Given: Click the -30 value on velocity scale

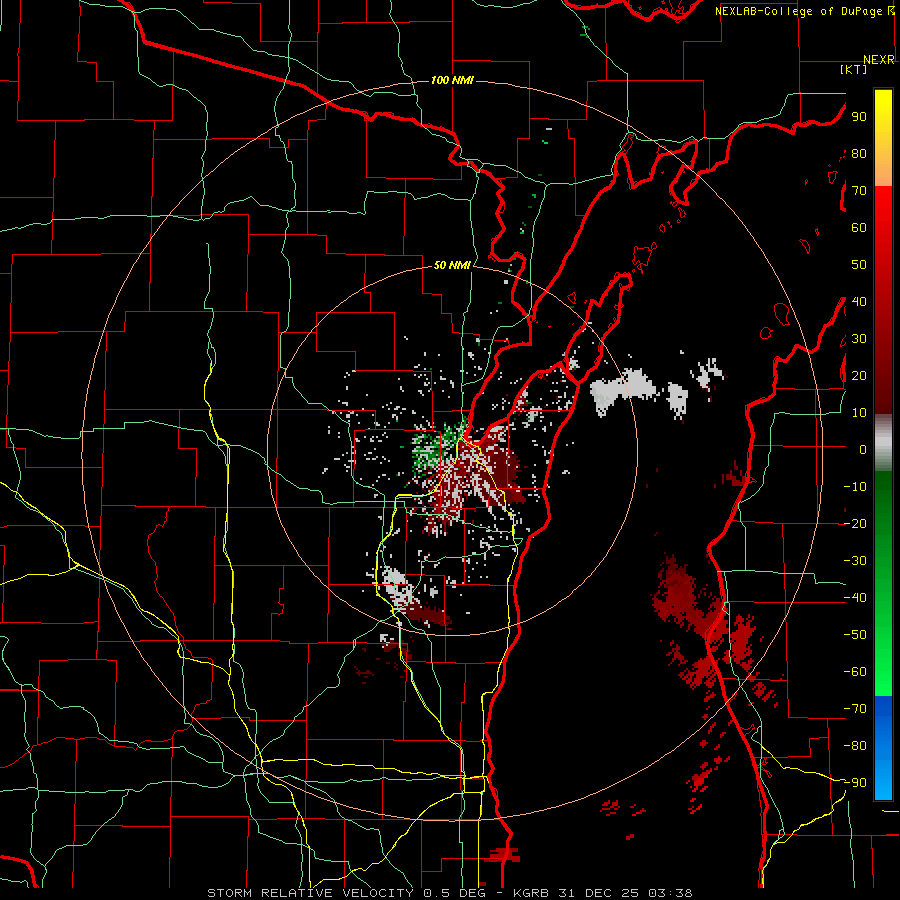Looking at the screenshot, I should [855, 561].
